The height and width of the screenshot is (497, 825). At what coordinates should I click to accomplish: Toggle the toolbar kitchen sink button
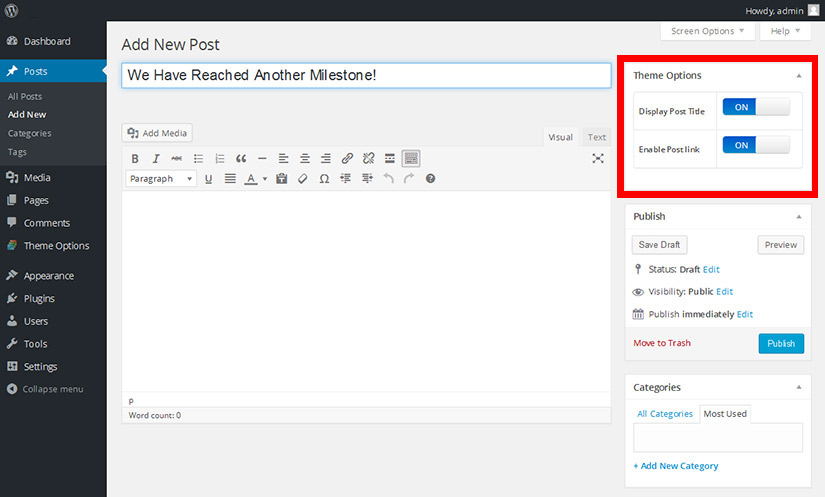click(x=411, y=158)
